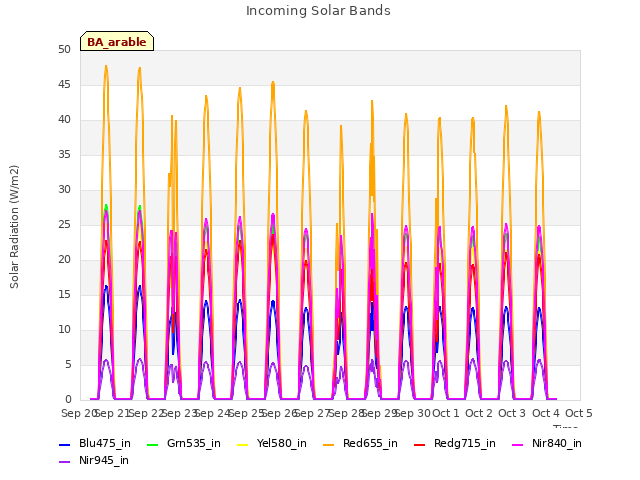The height and width of the screenshot is (480, 640).
Task: Click the Grn535_in legend label
Action: click(x=194, y=444)
